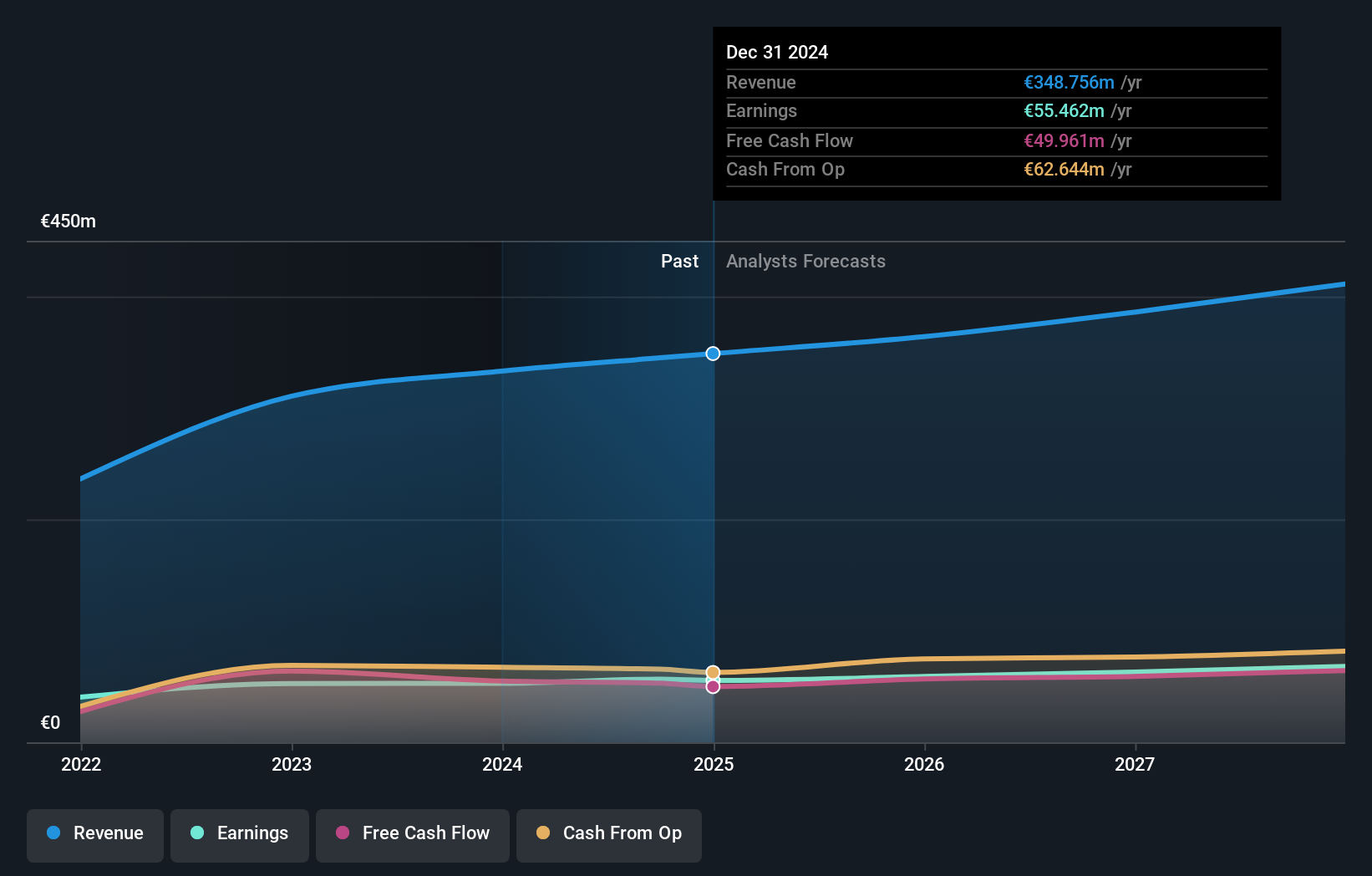Screen dimensions: 1372x876
Task: Click the €0 y-axis label
Action: pos(50,723)
